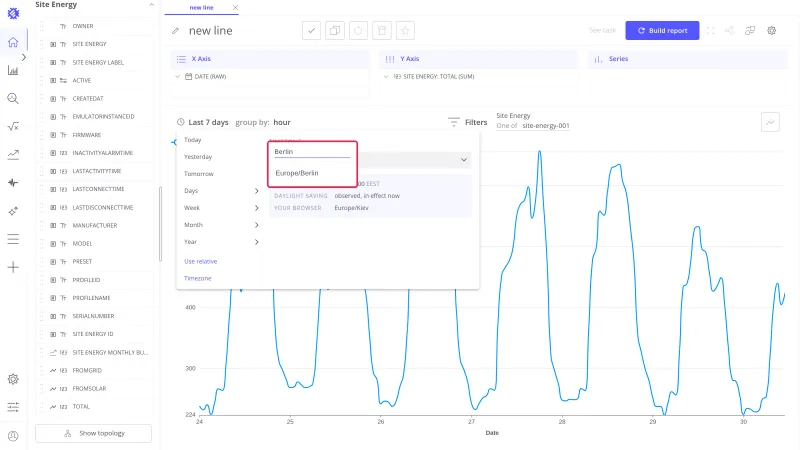Select the OWNER field
800x450 pixels.
pyautogui.click(x=83, y=26)
